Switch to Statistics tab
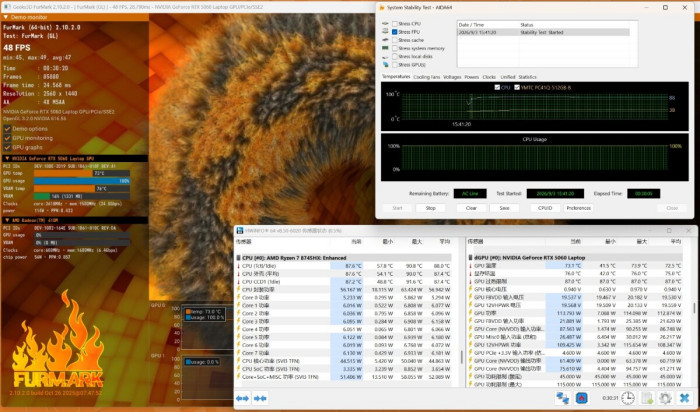 click(527, 77)
